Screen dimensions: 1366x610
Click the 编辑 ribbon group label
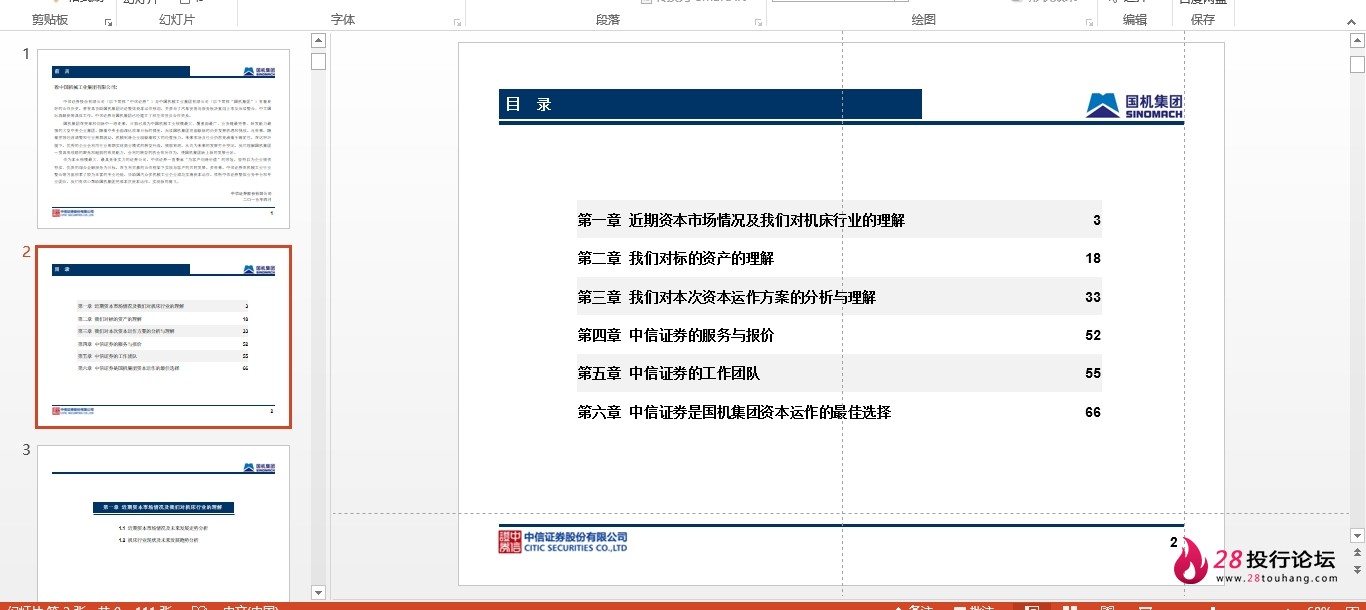(1135, 20)
